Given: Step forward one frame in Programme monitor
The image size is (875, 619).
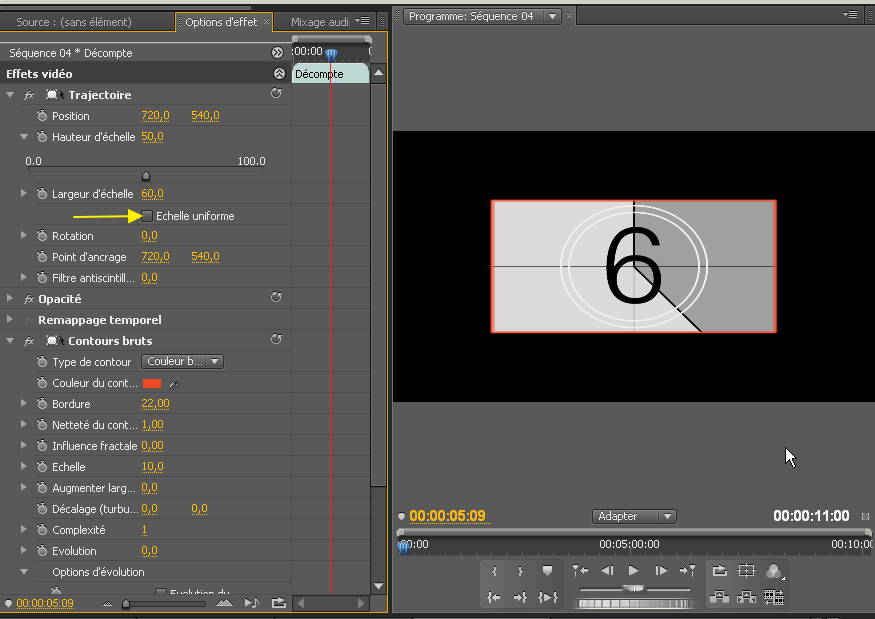Looking at the screenshot, I should point(660,571).
